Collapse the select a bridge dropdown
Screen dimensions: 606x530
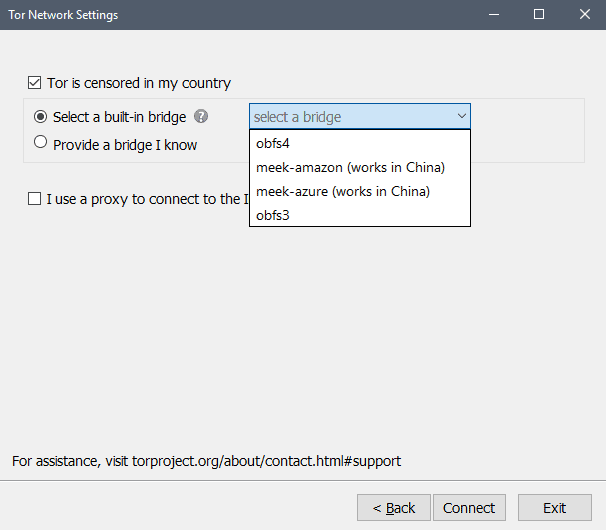tap(360, 116)
